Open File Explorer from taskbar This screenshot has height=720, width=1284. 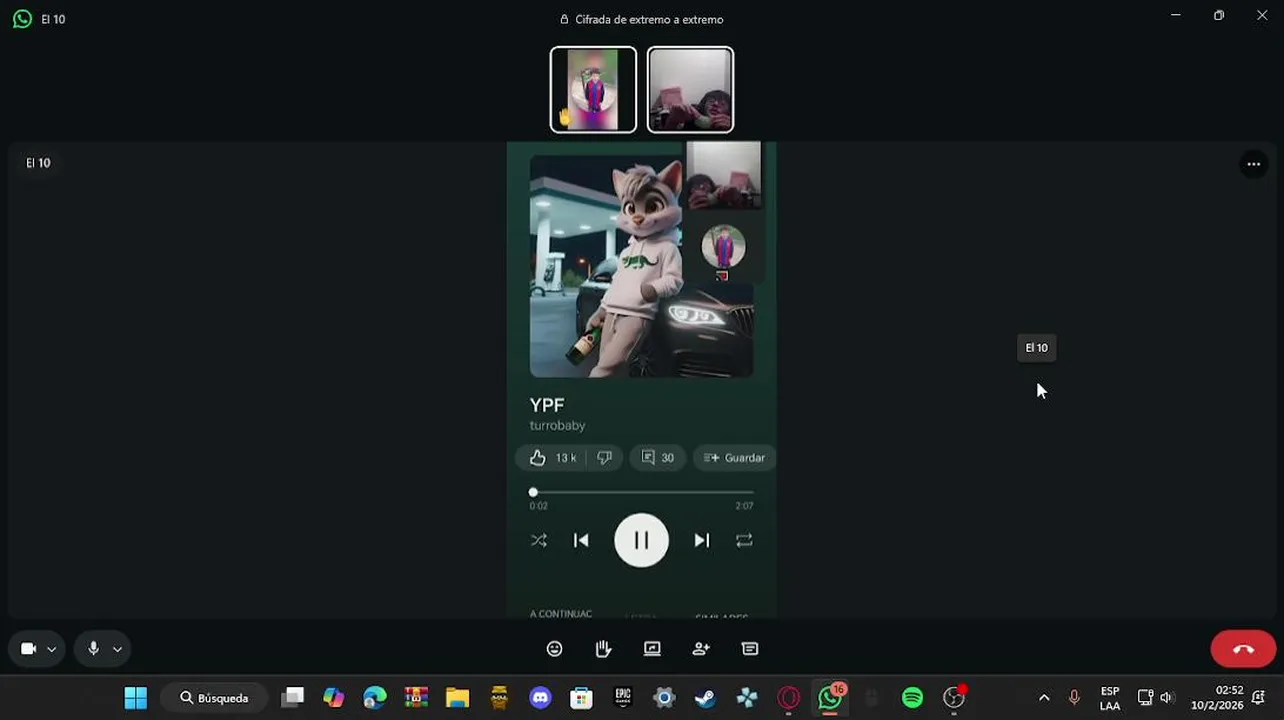[x=457, y=698]
